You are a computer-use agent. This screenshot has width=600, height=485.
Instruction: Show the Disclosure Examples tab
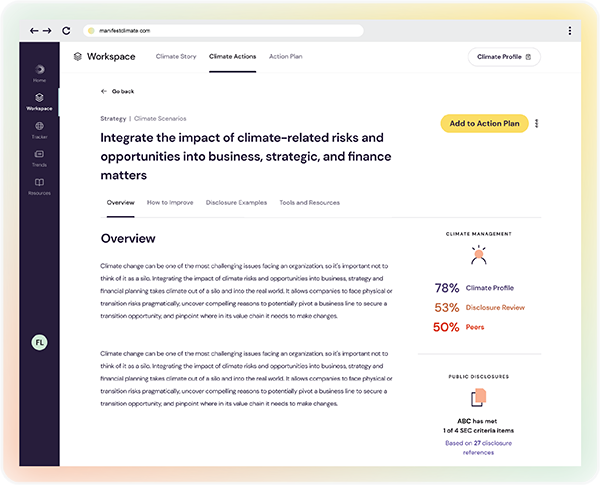click(x=236, y=203)
